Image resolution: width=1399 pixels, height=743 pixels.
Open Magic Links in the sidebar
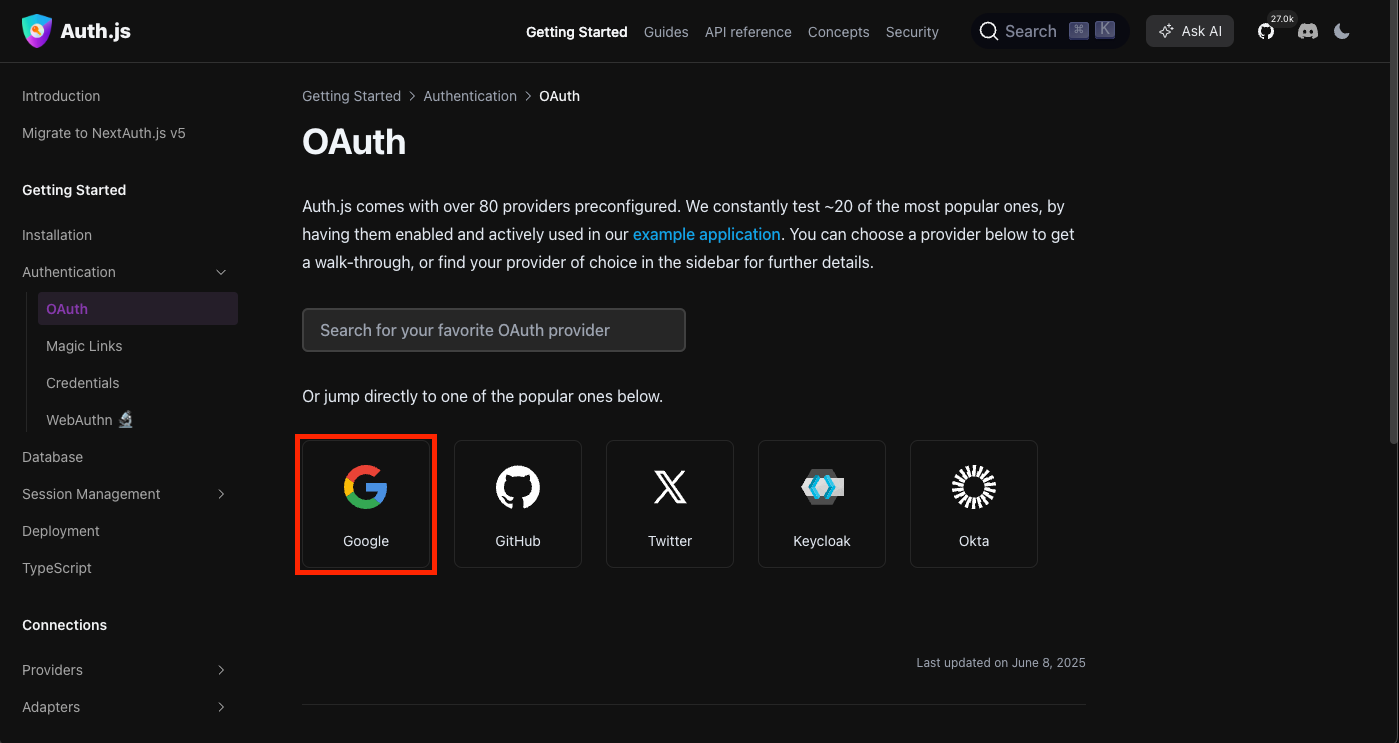click(x=84, y=346)
